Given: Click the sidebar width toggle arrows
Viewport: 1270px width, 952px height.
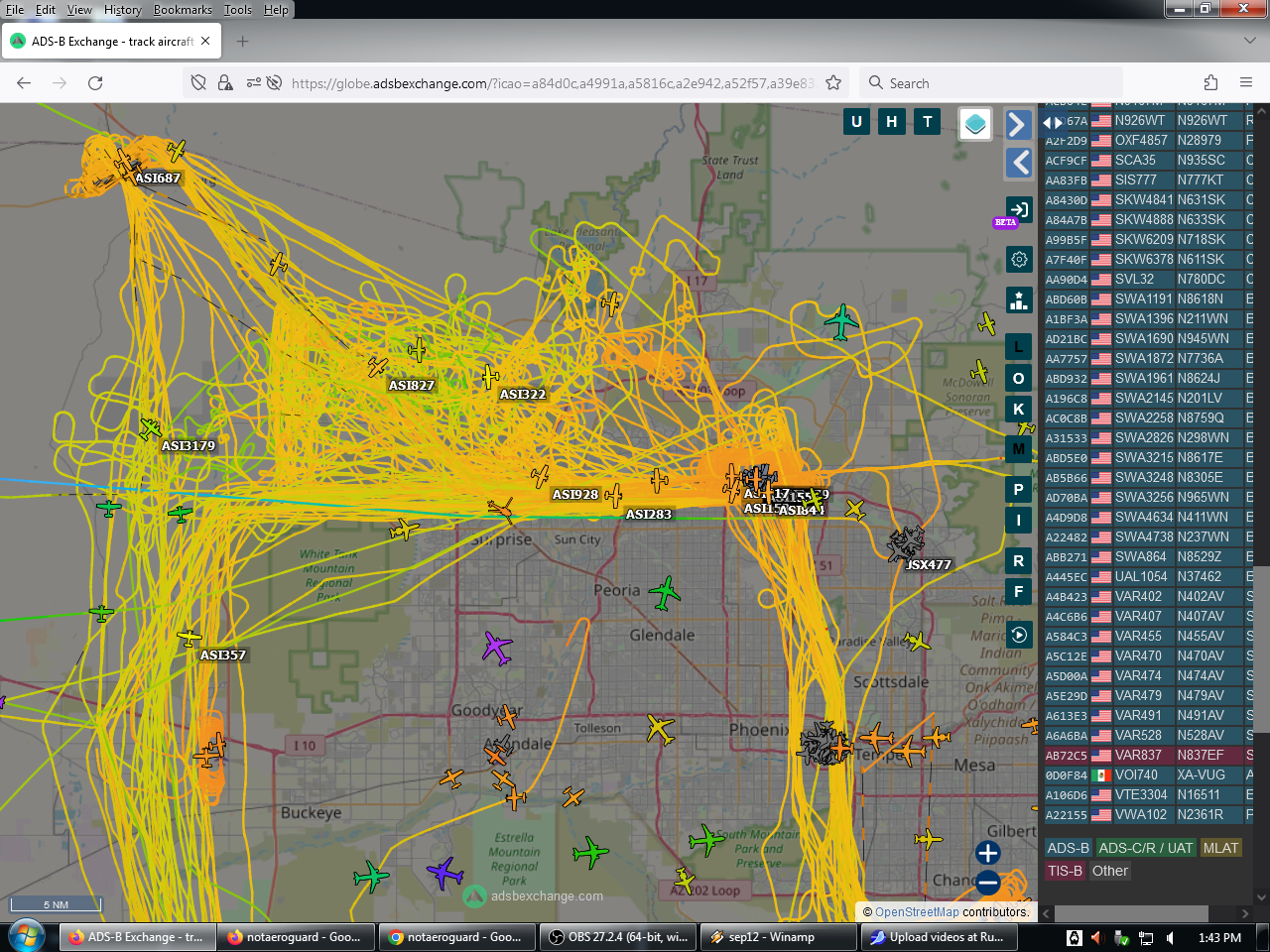Looking at the screenshot, I should (1053, 123).
